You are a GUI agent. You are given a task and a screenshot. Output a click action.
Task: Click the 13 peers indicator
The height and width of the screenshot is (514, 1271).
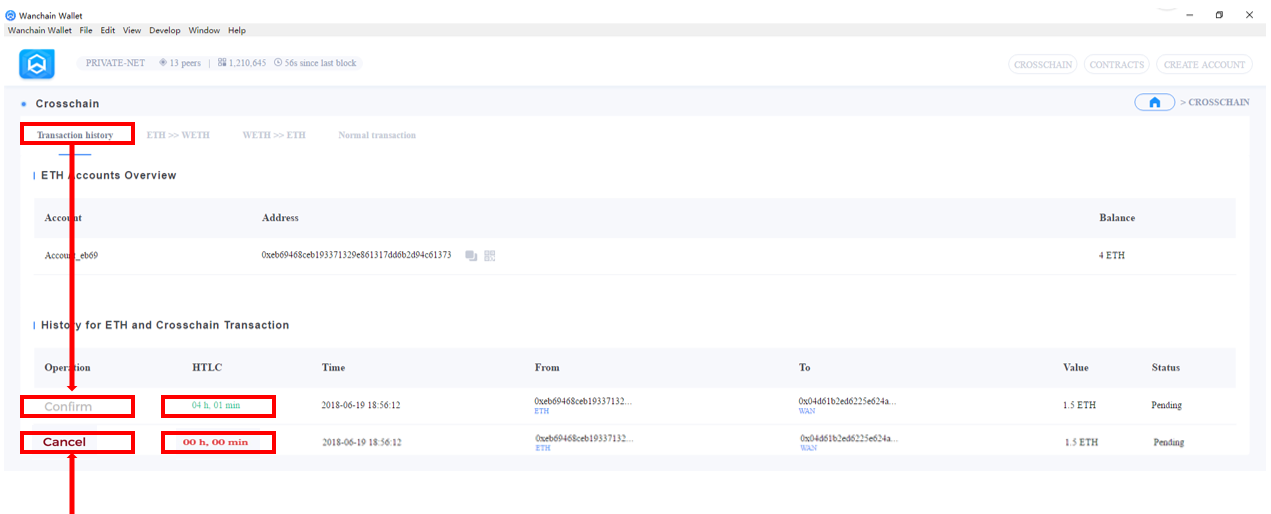(x=187, y=63)
